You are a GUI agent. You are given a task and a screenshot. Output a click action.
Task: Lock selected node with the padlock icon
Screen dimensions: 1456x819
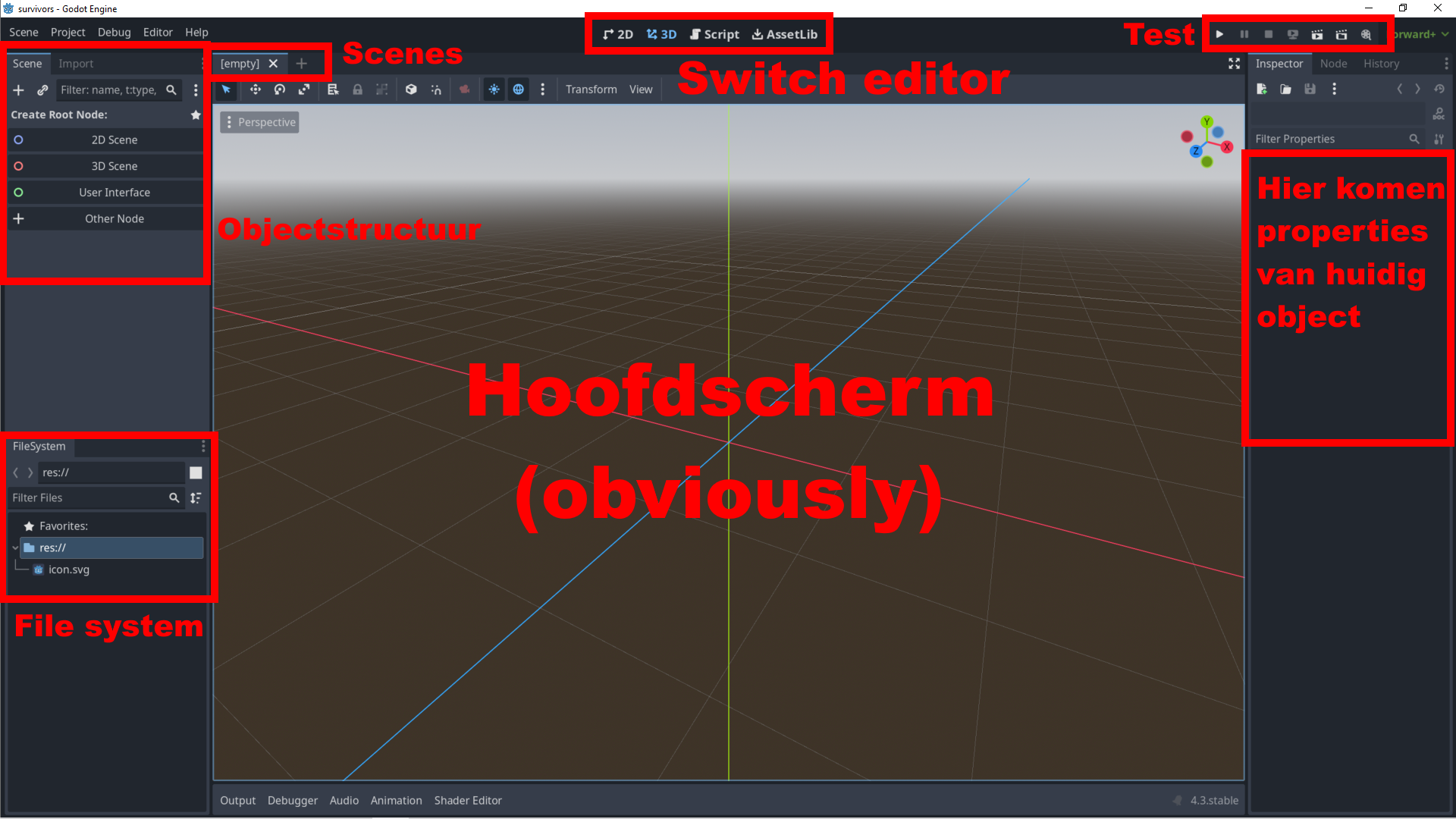click(357, 89)
